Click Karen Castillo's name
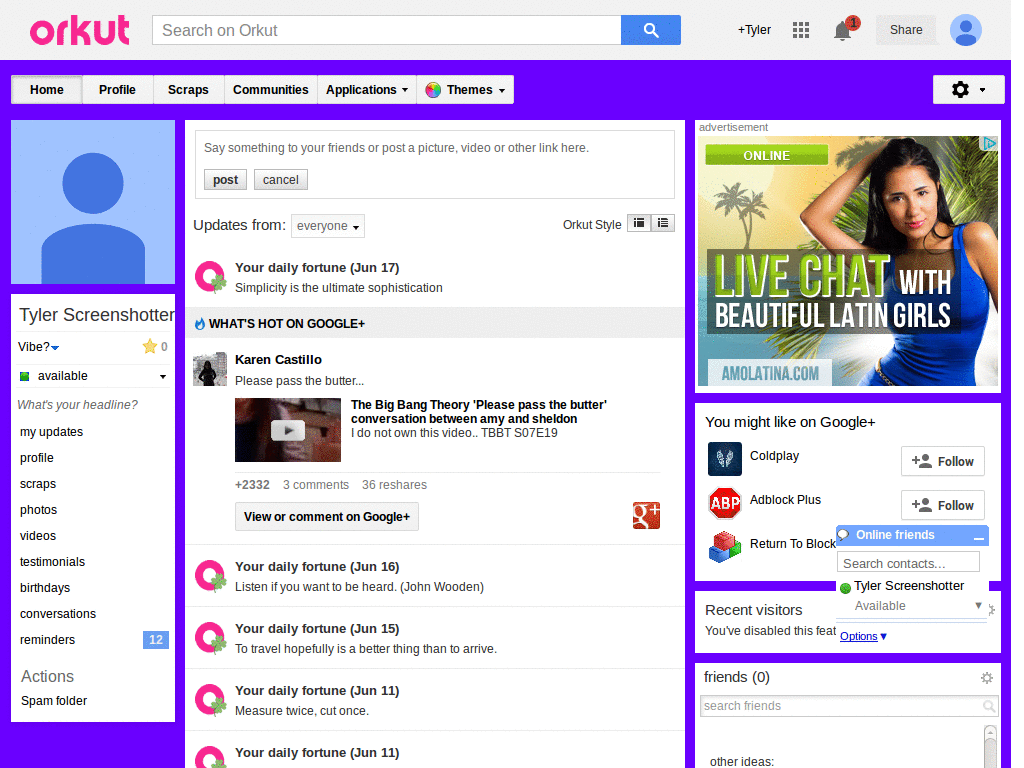1024x768 pixels. click(x=278, y=360)
